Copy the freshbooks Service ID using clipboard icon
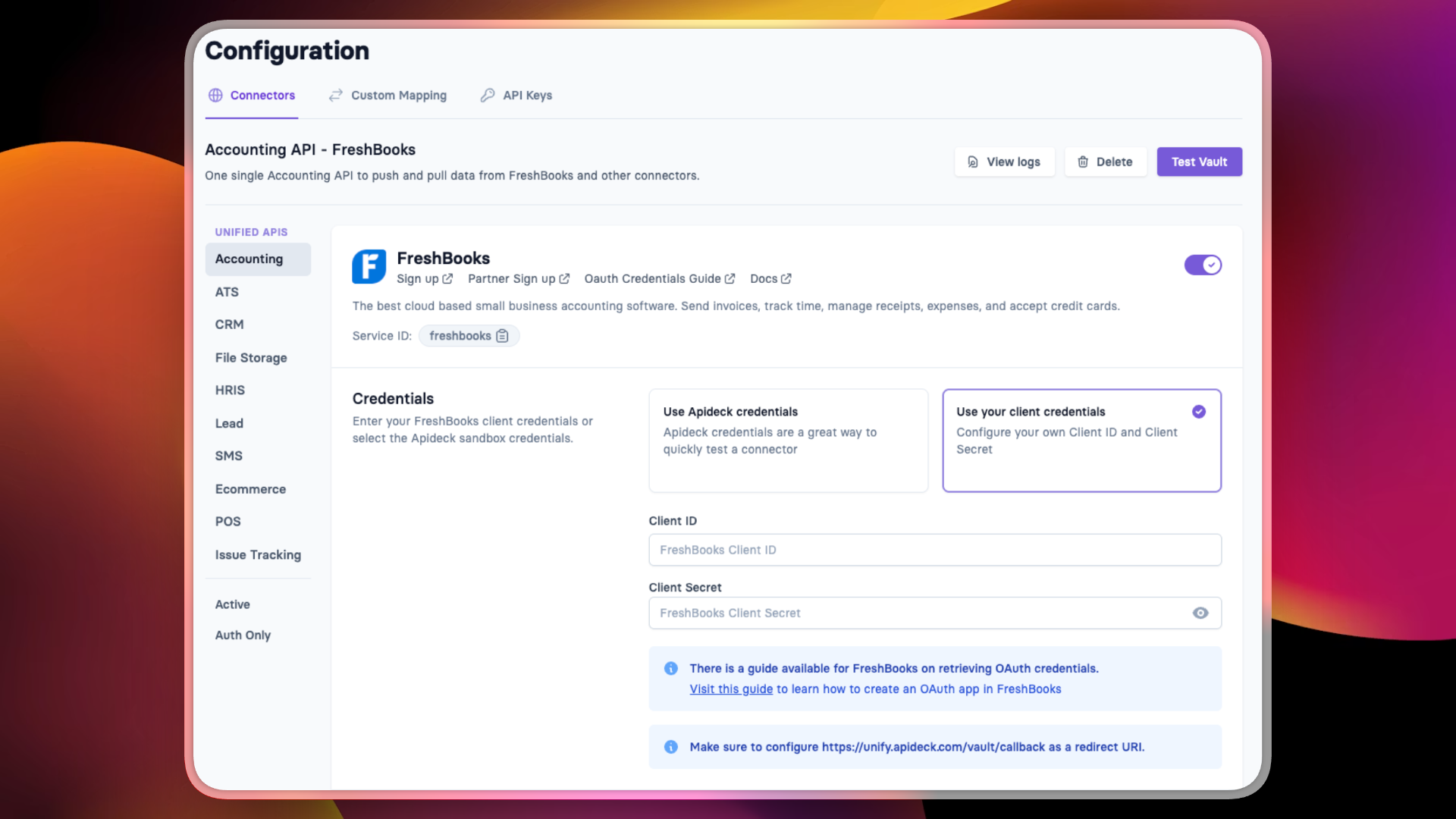The height and width of the screenshot is (819, 1456). click(x=501, y=336)
